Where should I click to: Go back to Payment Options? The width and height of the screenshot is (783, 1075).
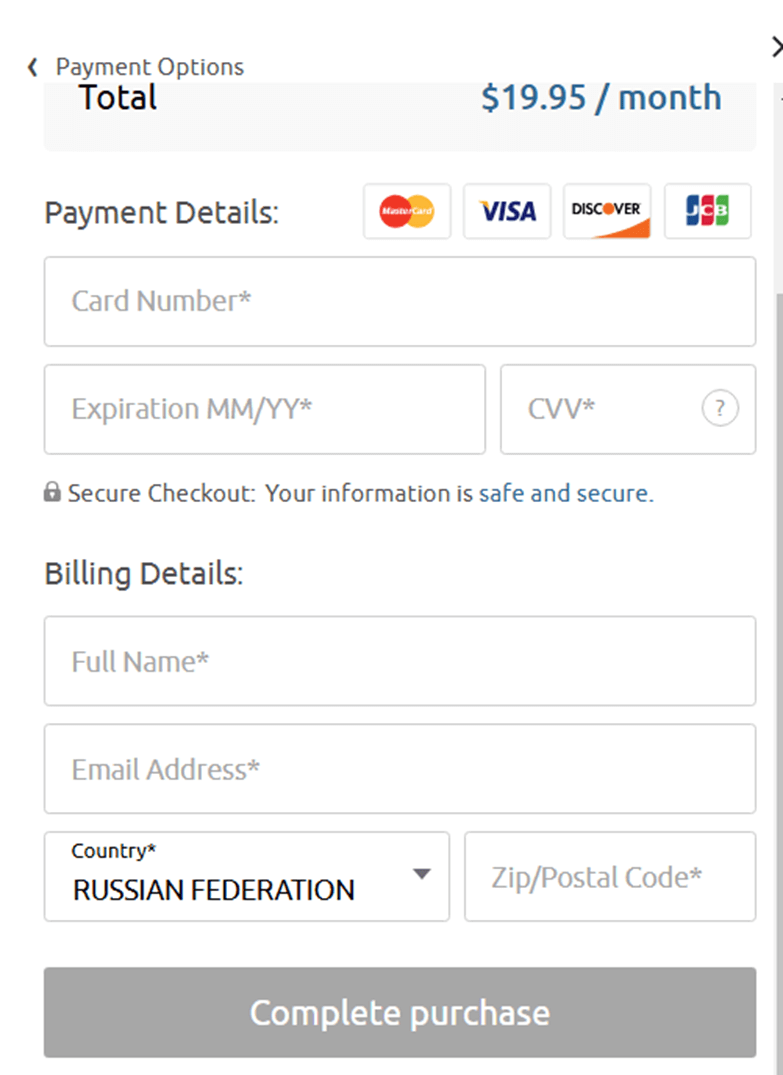coord(149,67)
